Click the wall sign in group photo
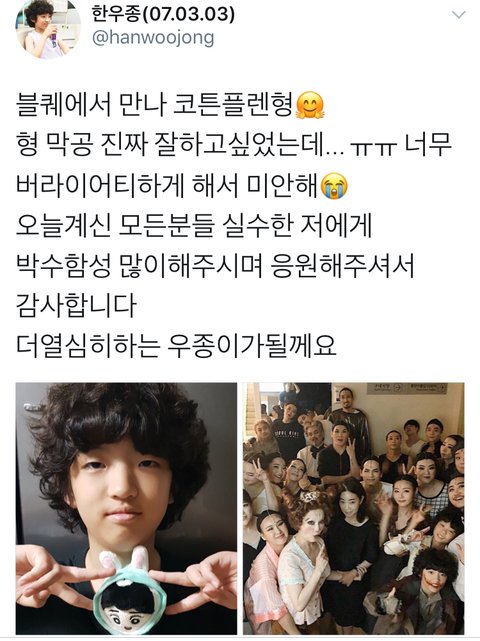Screen dimensions: 480x641 (x=405, y=388)
